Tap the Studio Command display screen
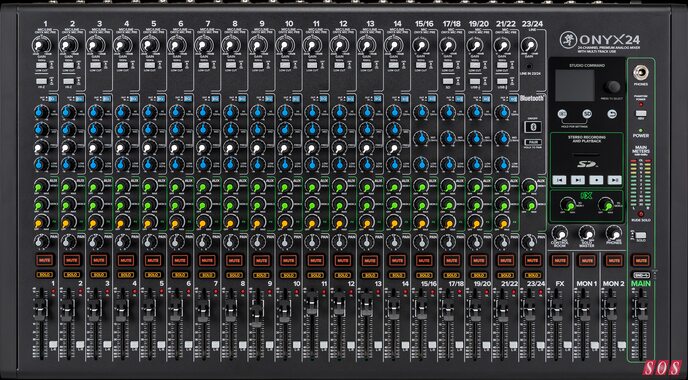 point(574,85)
